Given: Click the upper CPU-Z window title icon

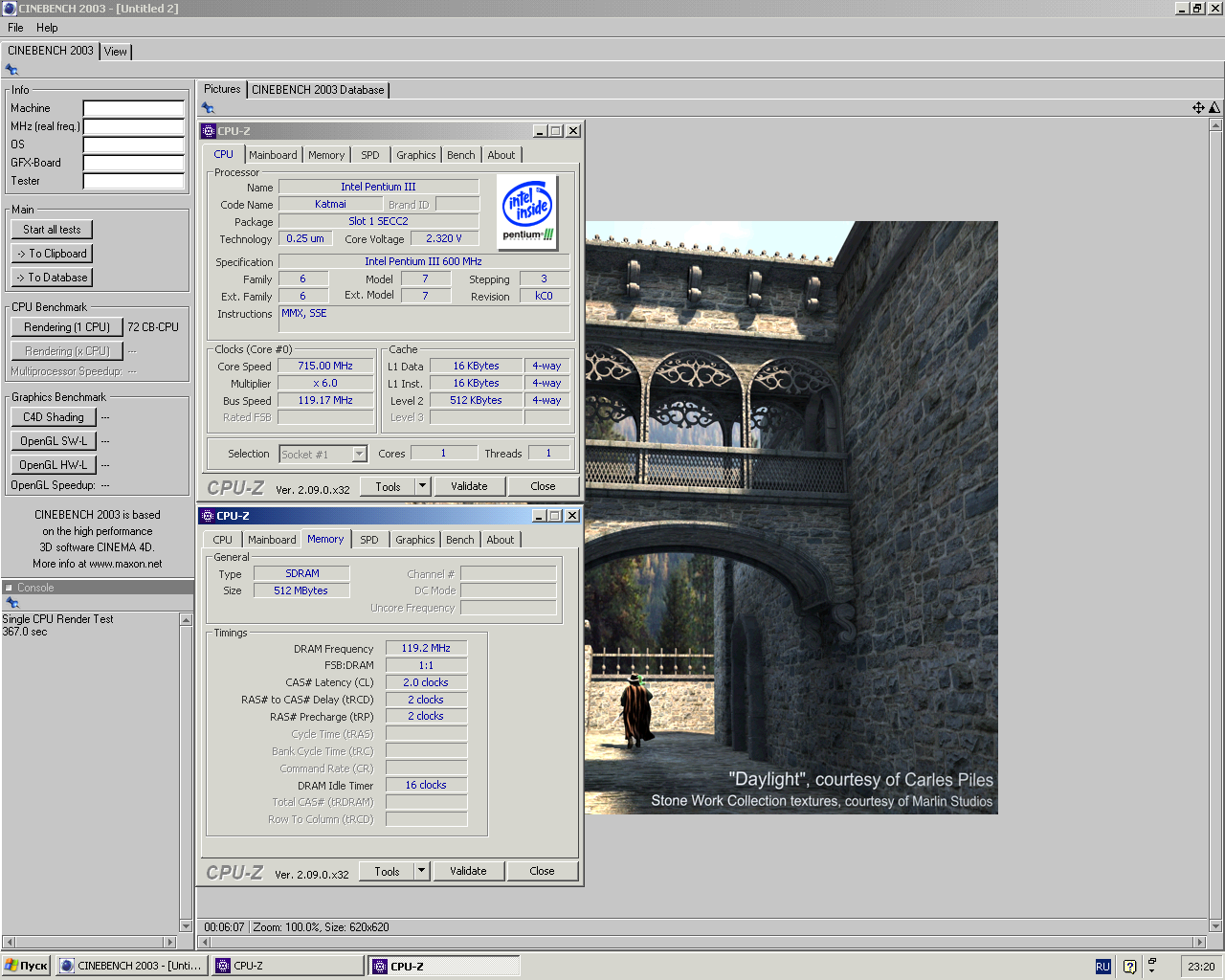Looking at the screenshot, I should [x=209, y=131].
